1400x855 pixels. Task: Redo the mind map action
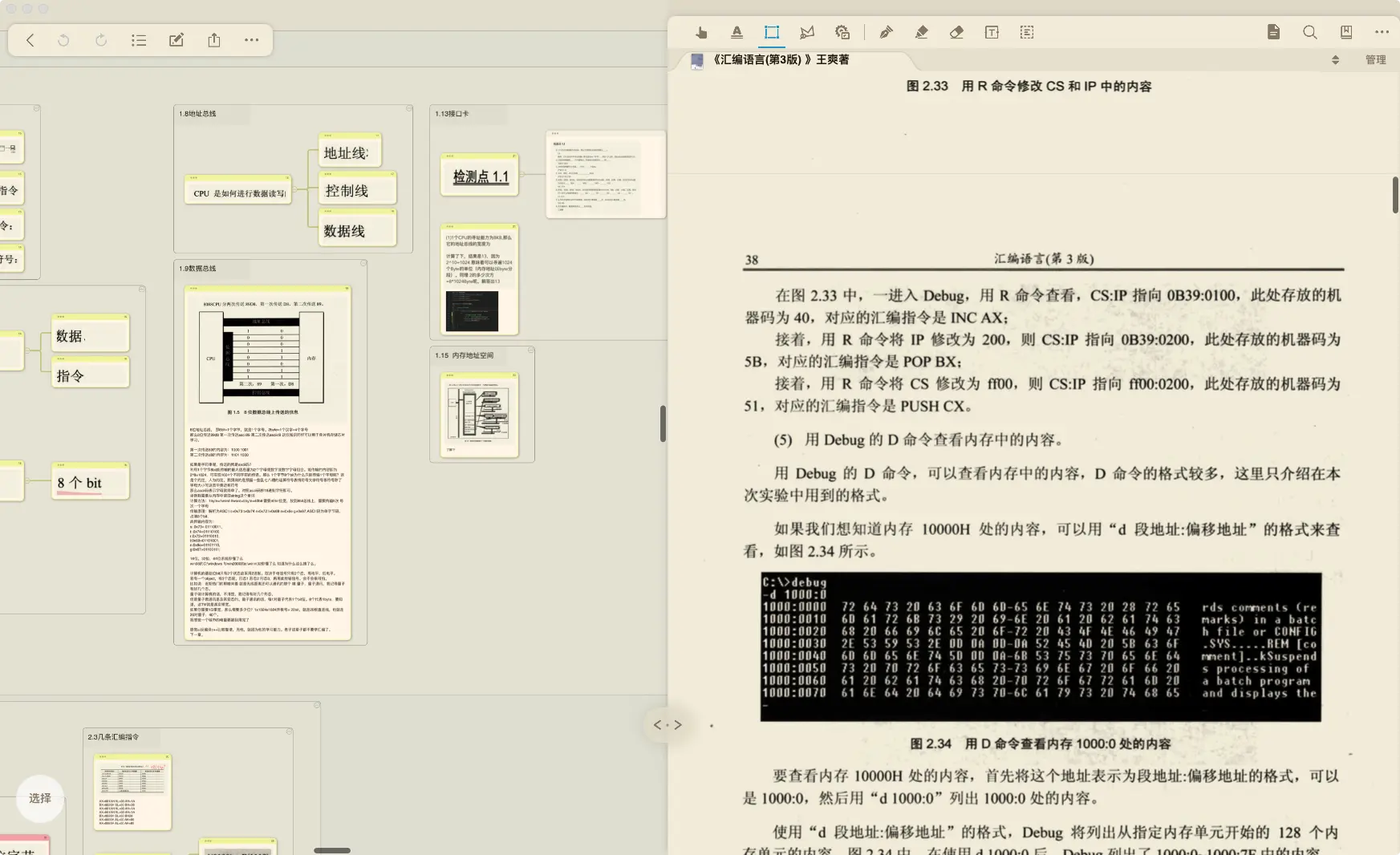click(101, 40)
